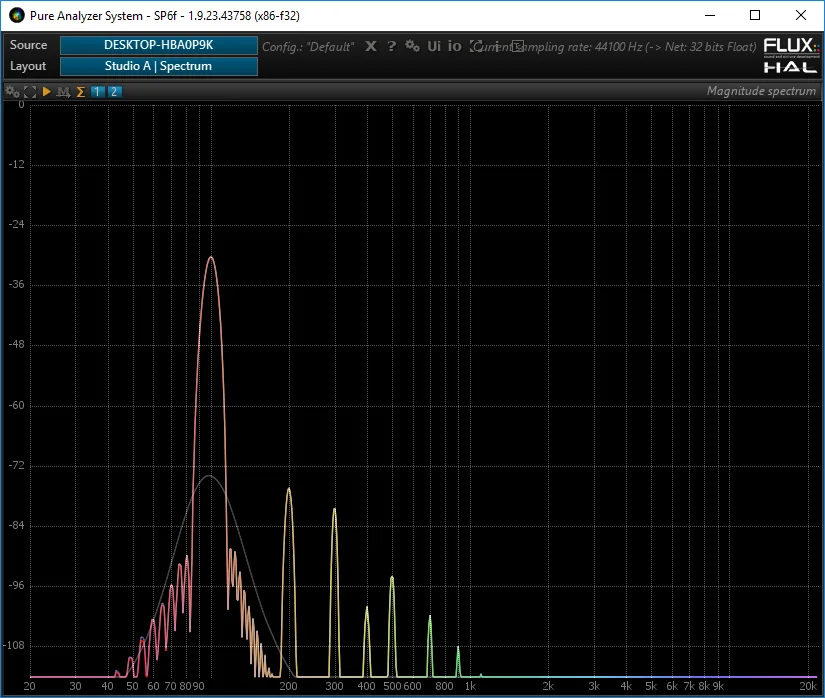
Task: Toggle fullscreen for the spectrum panel
Action: tap(30, 92)
